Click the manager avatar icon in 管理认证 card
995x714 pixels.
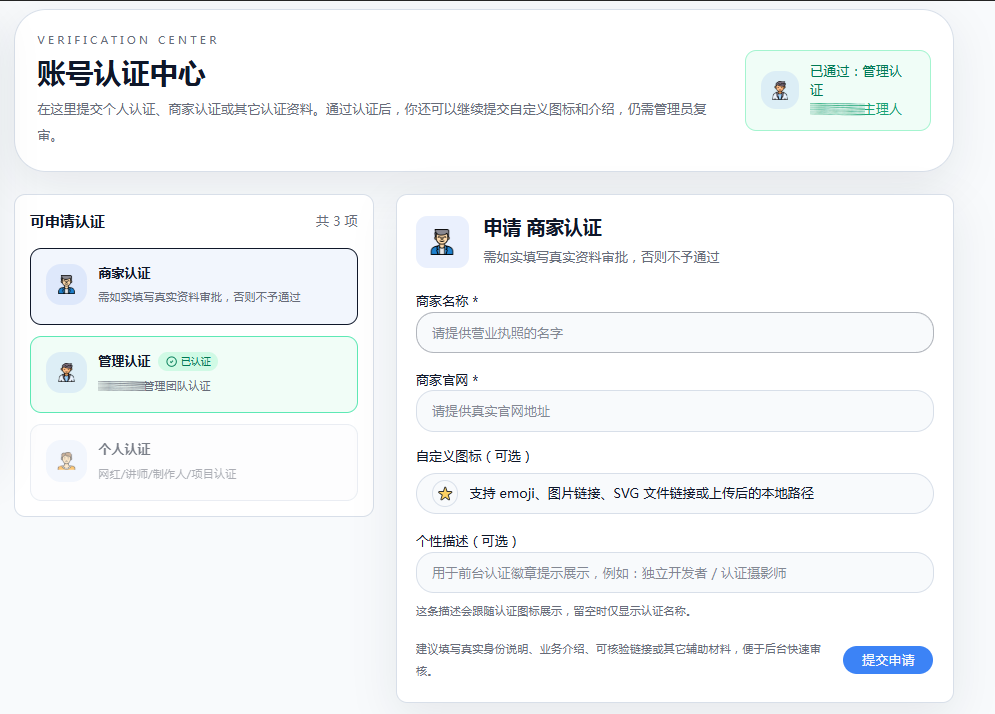point(67,373)
